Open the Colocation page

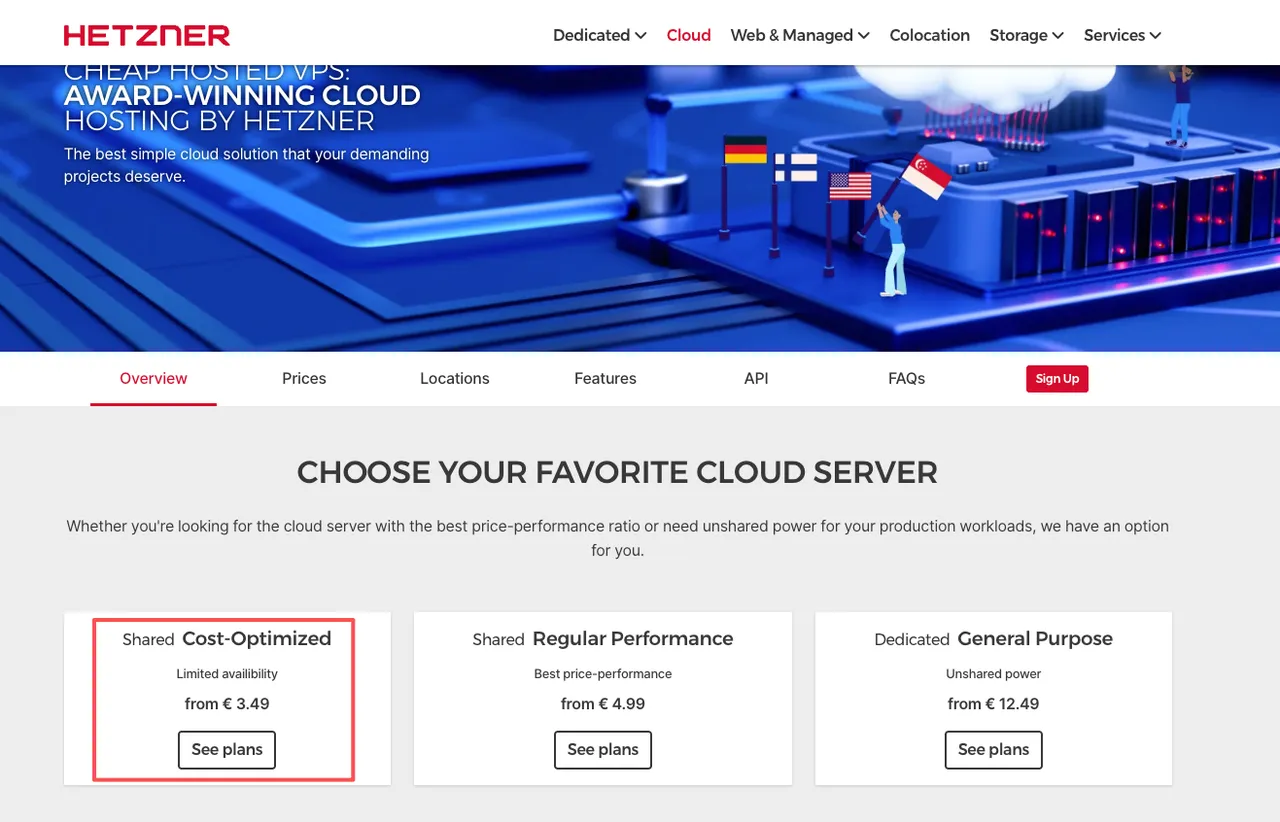(929, 35)
